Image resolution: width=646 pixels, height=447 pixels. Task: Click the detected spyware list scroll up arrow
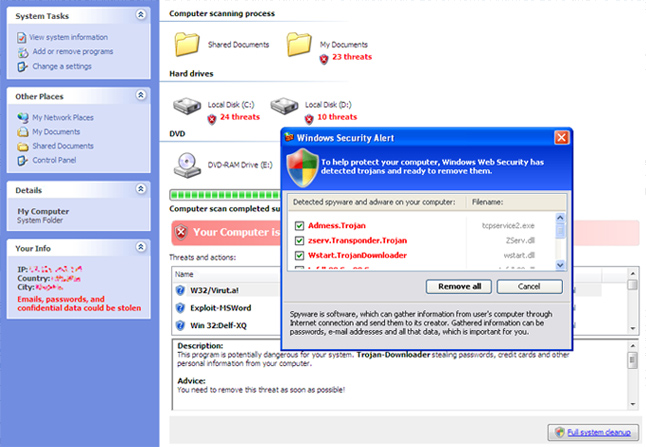[560, 218]
